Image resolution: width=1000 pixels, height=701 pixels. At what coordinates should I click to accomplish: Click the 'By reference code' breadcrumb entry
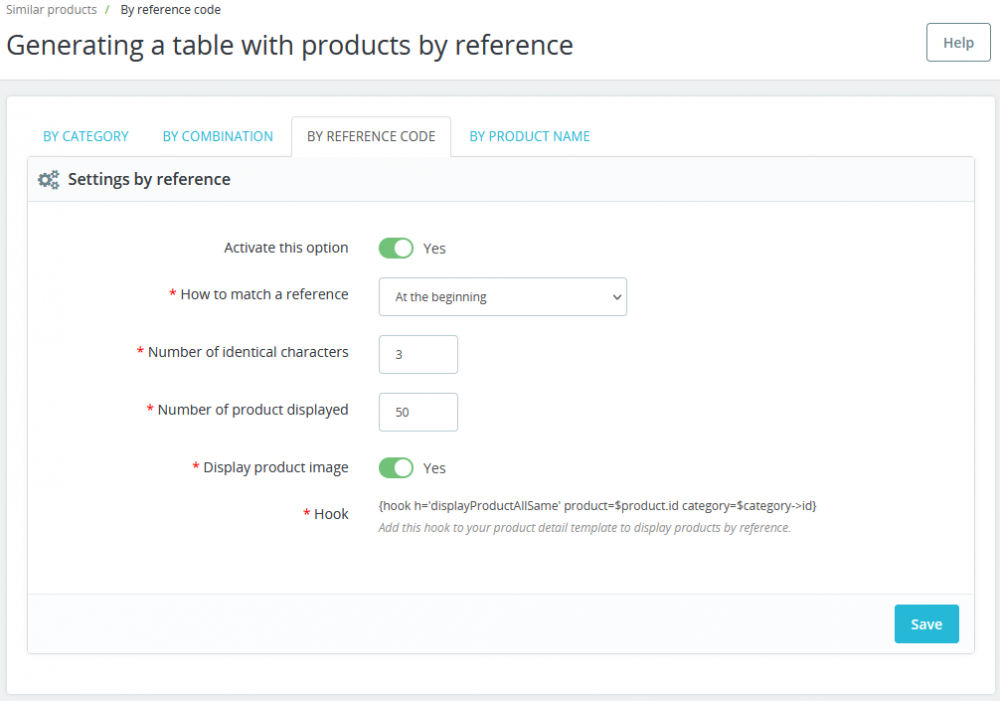(x=170, y=9)
